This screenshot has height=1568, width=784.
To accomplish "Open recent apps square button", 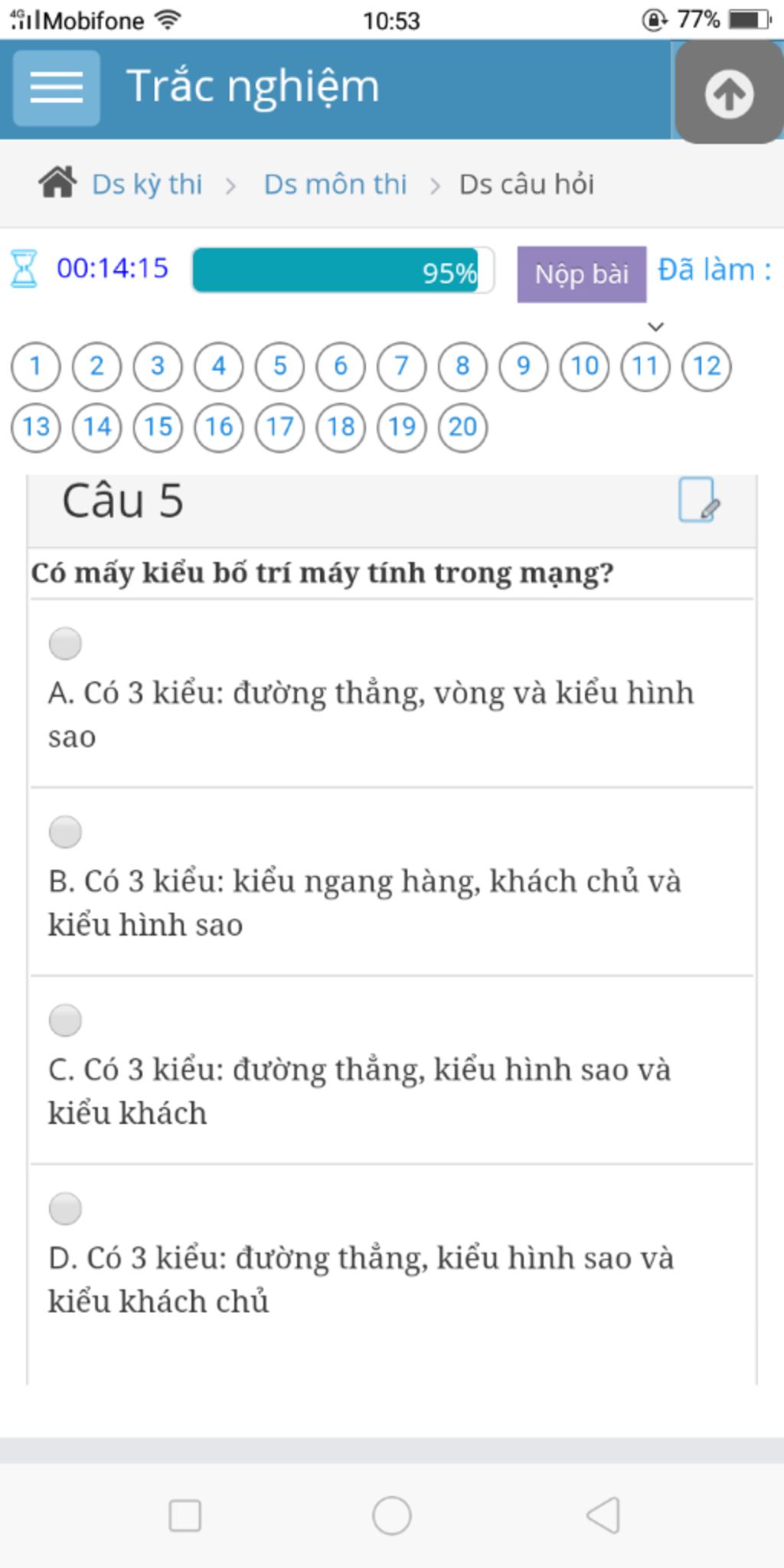I will pos(185,1515).
